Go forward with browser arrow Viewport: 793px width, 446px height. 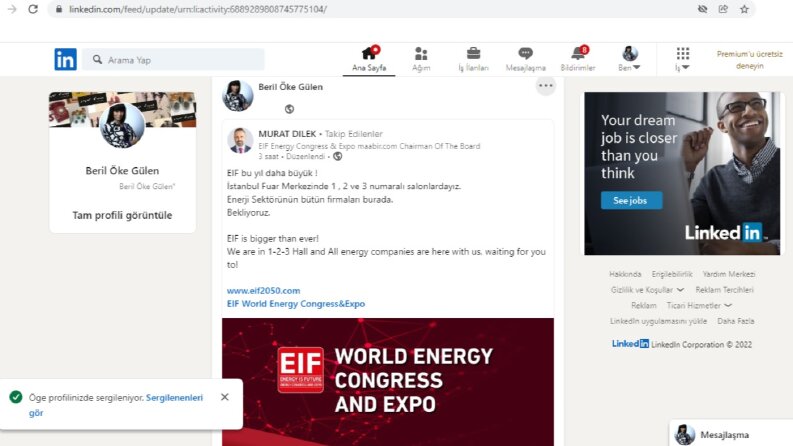[x=12, y=9]
